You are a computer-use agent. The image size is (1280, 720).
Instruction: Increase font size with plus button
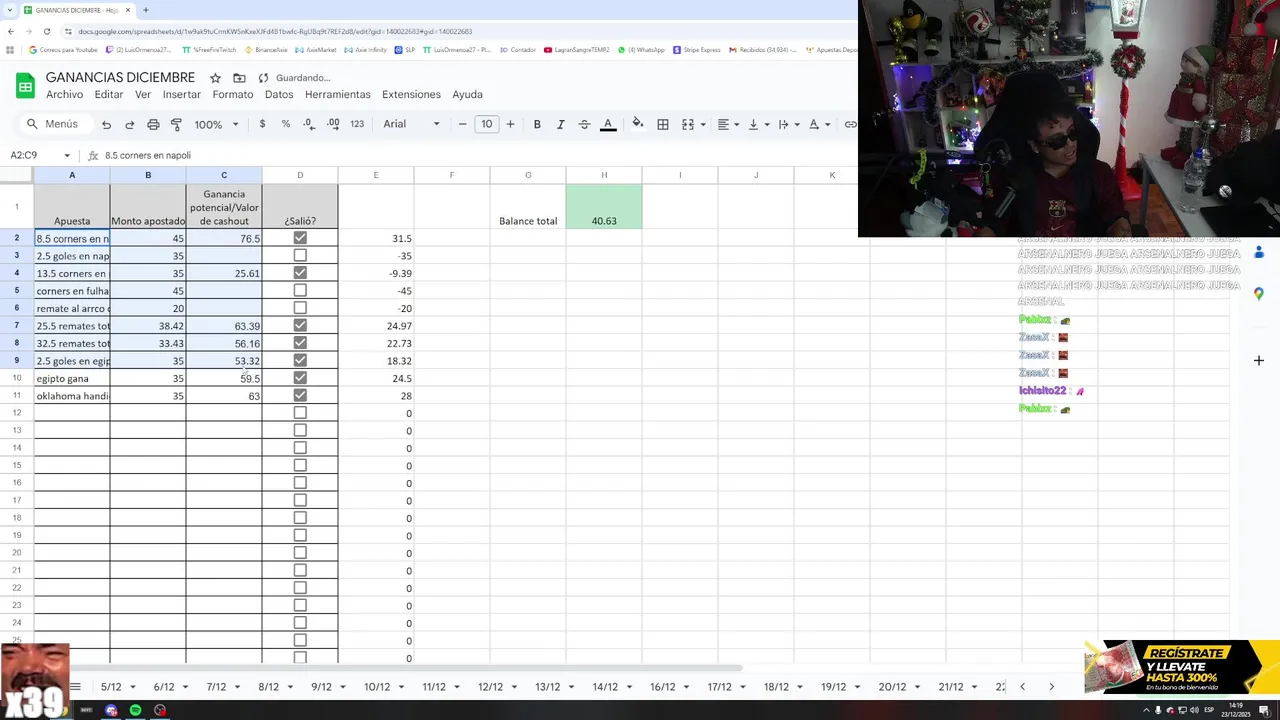pyautogui.click(x=510, y=124)
